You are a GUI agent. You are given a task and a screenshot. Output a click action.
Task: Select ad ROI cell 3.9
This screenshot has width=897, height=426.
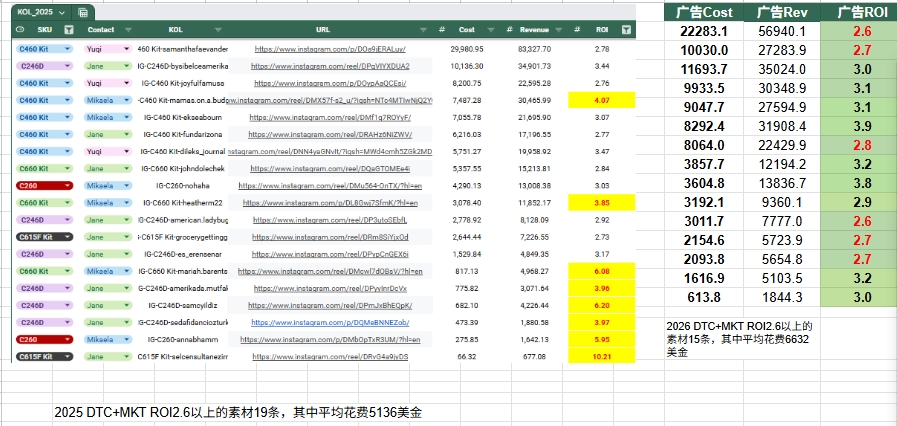click(859, 126)
